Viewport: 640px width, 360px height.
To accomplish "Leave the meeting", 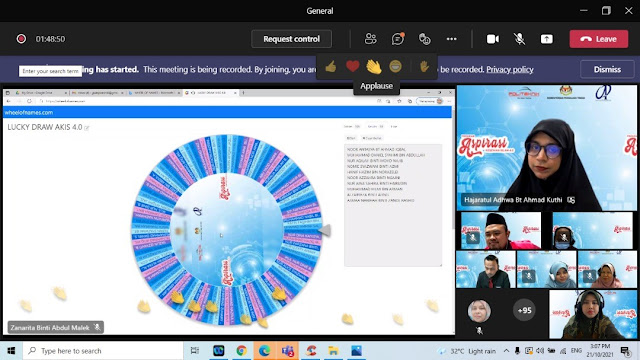I will point(599,39).
